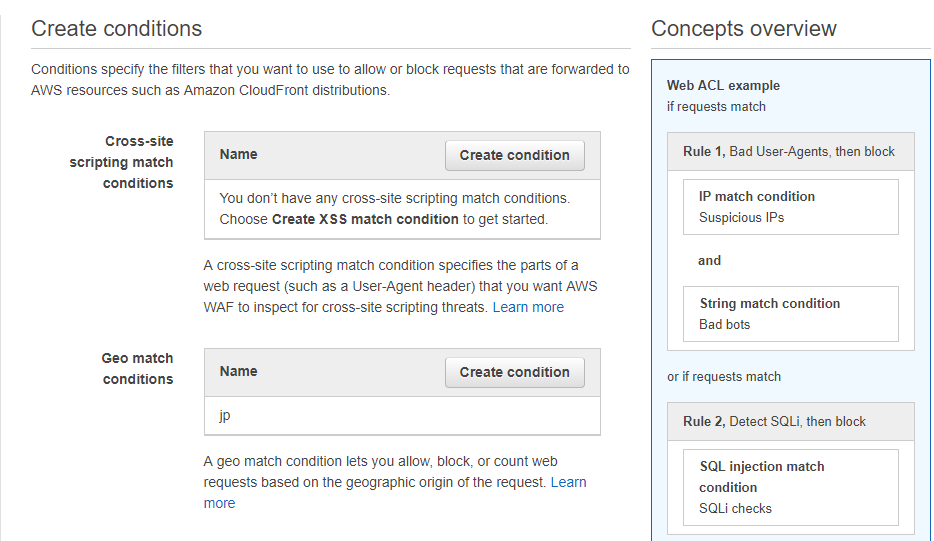Open Learn more link about cross-site scripting
This screenshot has height=541, width=934.
click(528, 307)
